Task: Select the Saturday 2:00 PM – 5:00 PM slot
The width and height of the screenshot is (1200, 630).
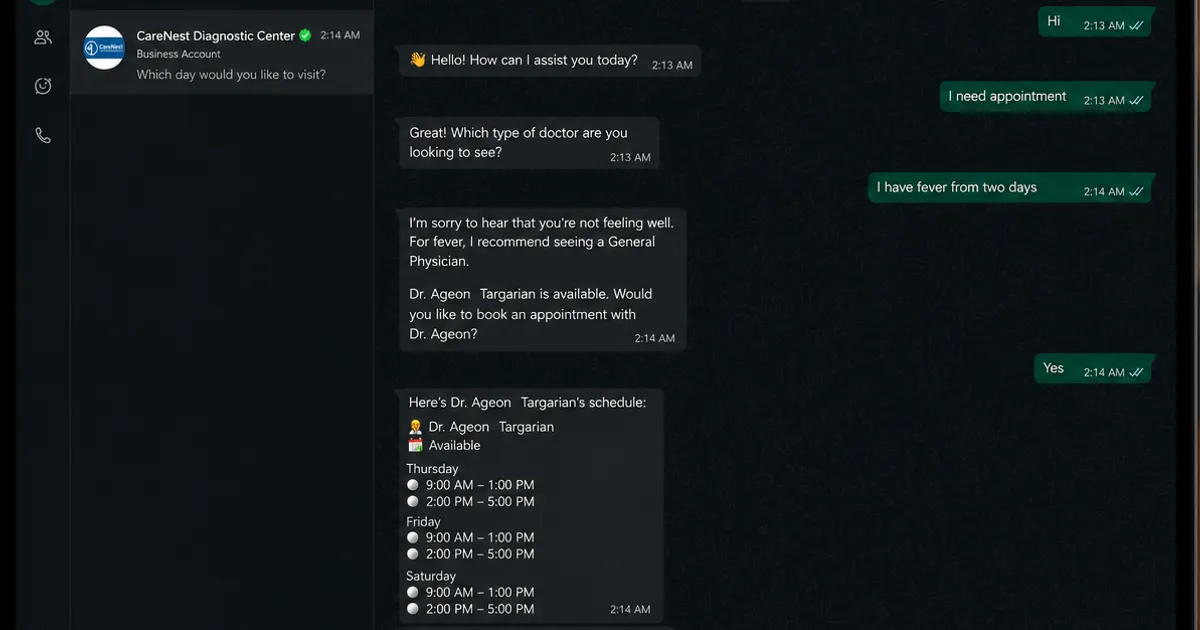Action: coord(471,609)
